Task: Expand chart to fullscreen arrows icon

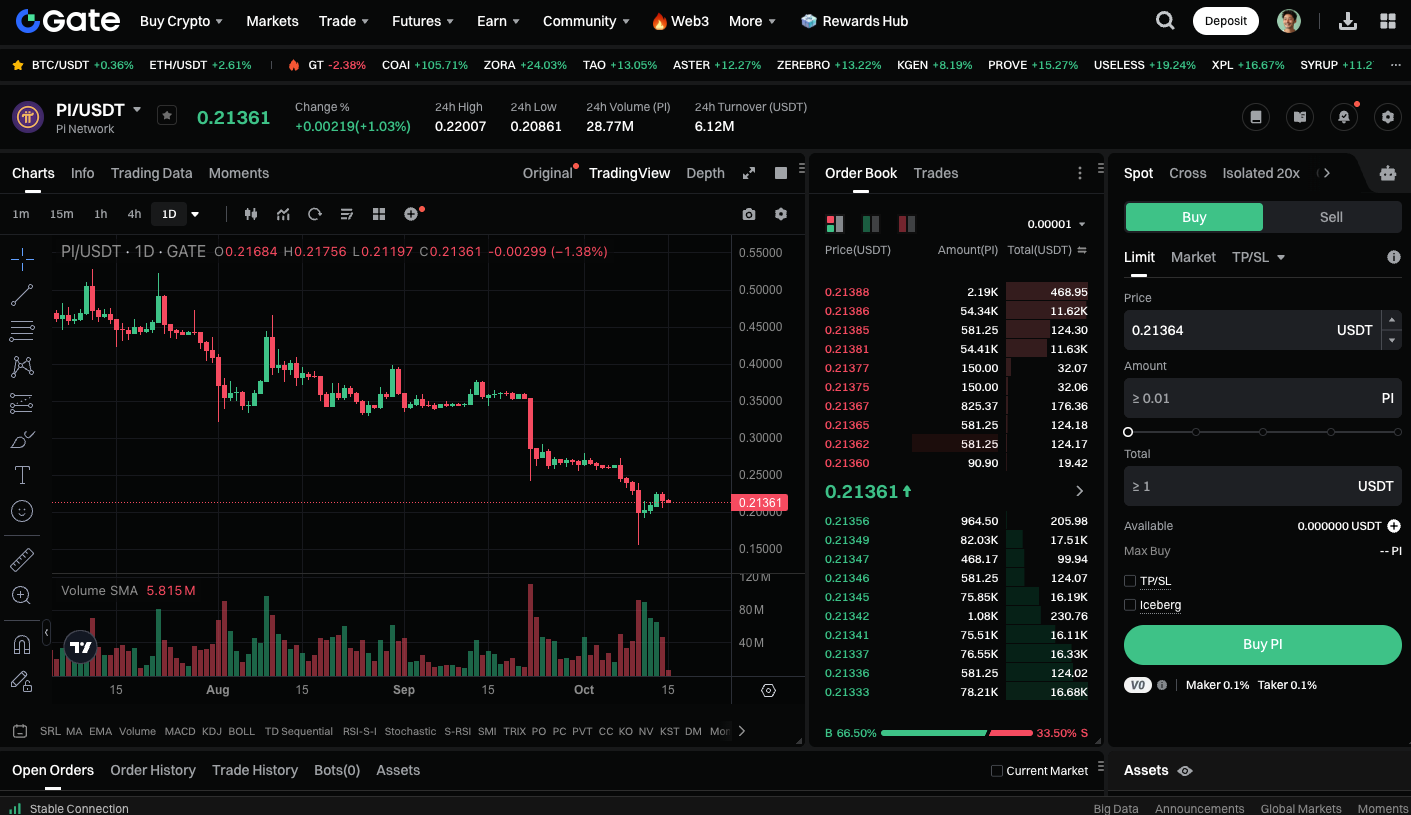Action: point(749,173)
